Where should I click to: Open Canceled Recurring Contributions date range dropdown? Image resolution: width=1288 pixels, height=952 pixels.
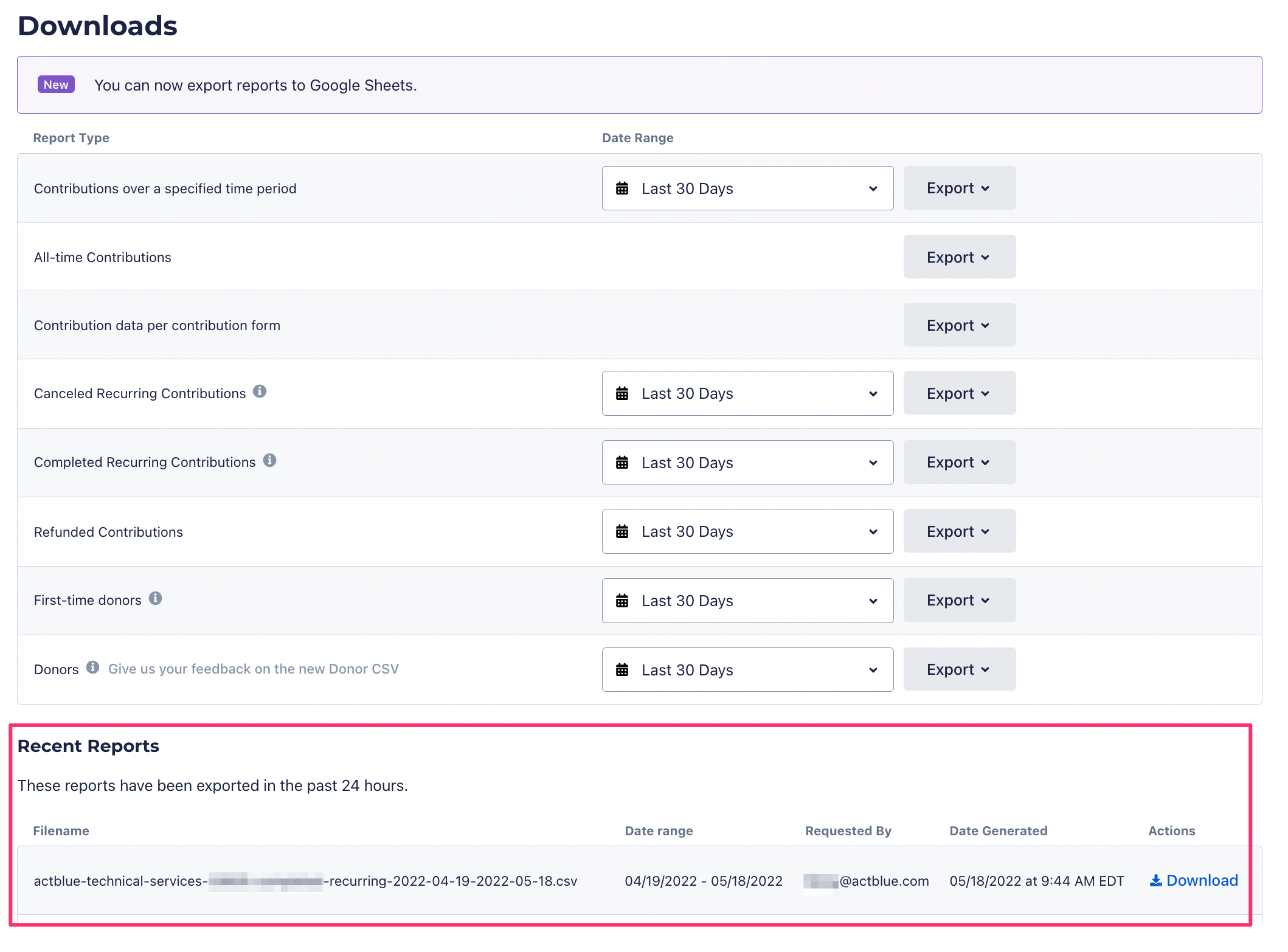(747, 393)
